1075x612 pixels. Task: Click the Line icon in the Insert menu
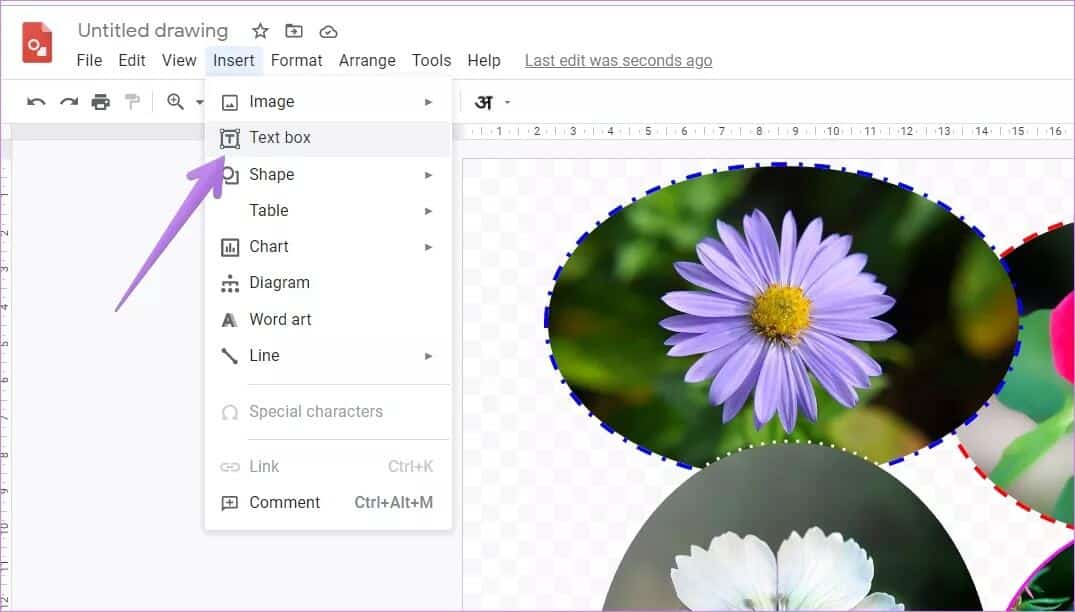pos(229,356)
